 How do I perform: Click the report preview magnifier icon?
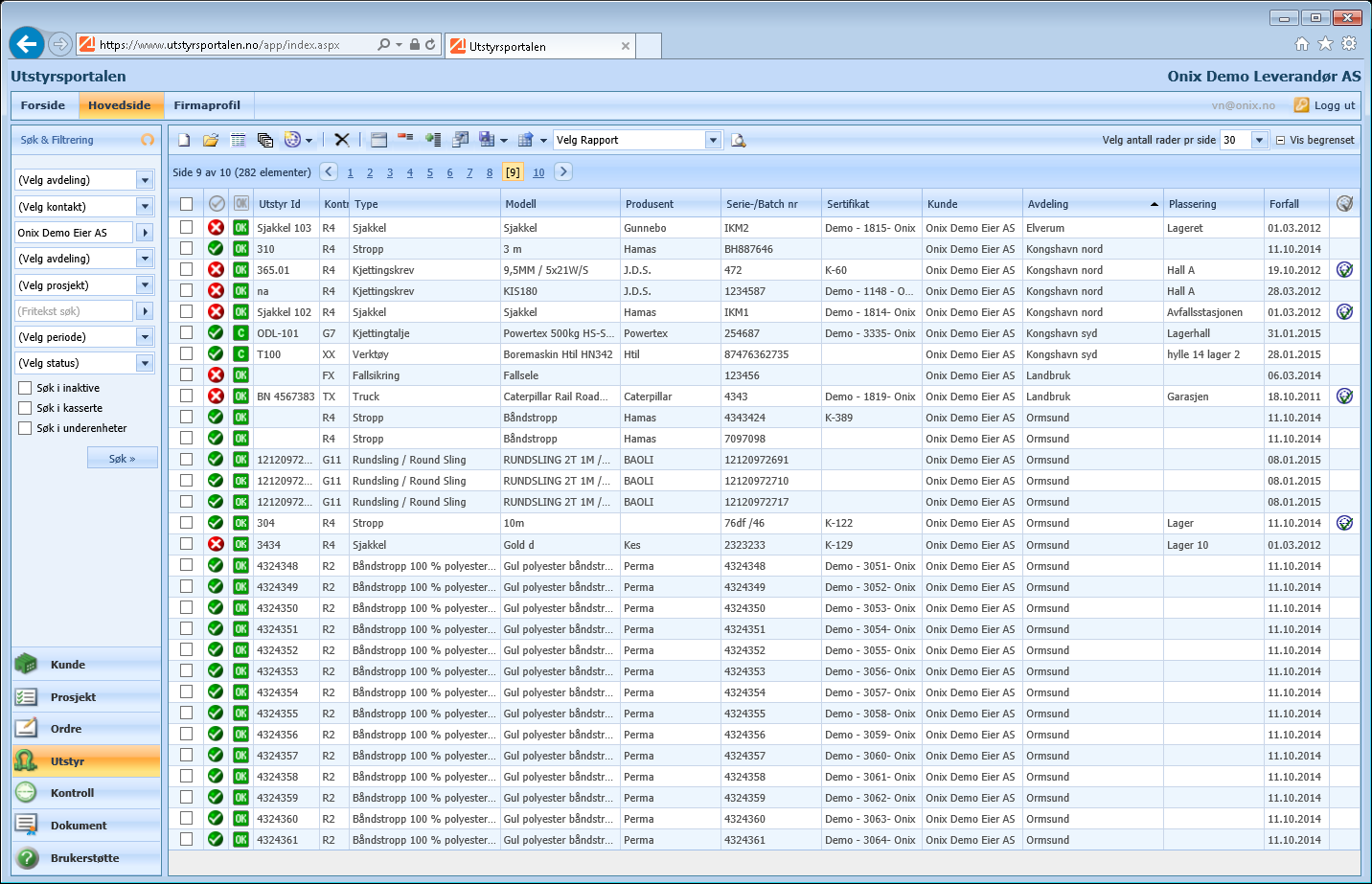click(x=739, y=140)
